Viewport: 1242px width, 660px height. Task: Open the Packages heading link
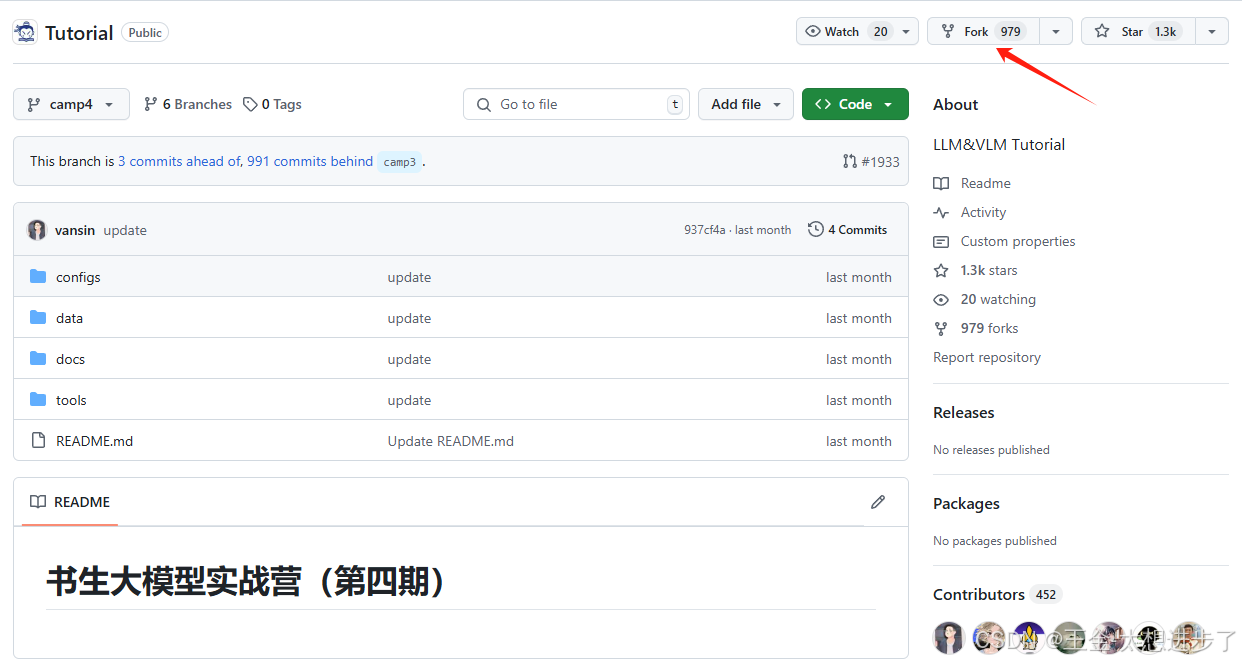pos(966,503)
